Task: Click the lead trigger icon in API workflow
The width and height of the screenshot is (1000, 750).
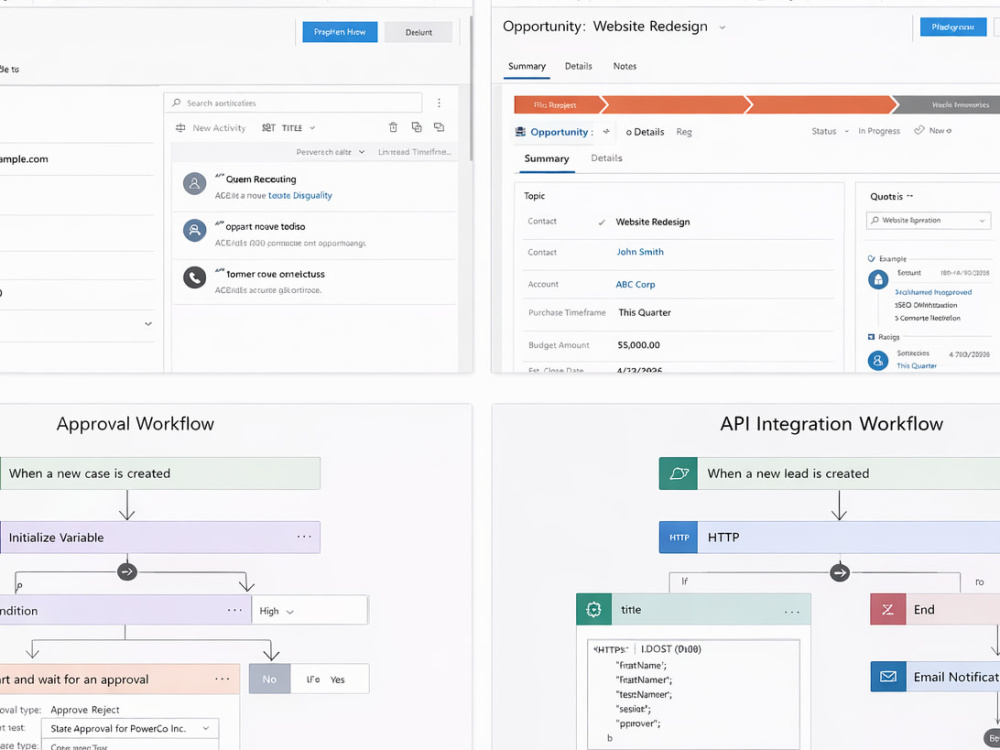Action: [x=679, y=473]
